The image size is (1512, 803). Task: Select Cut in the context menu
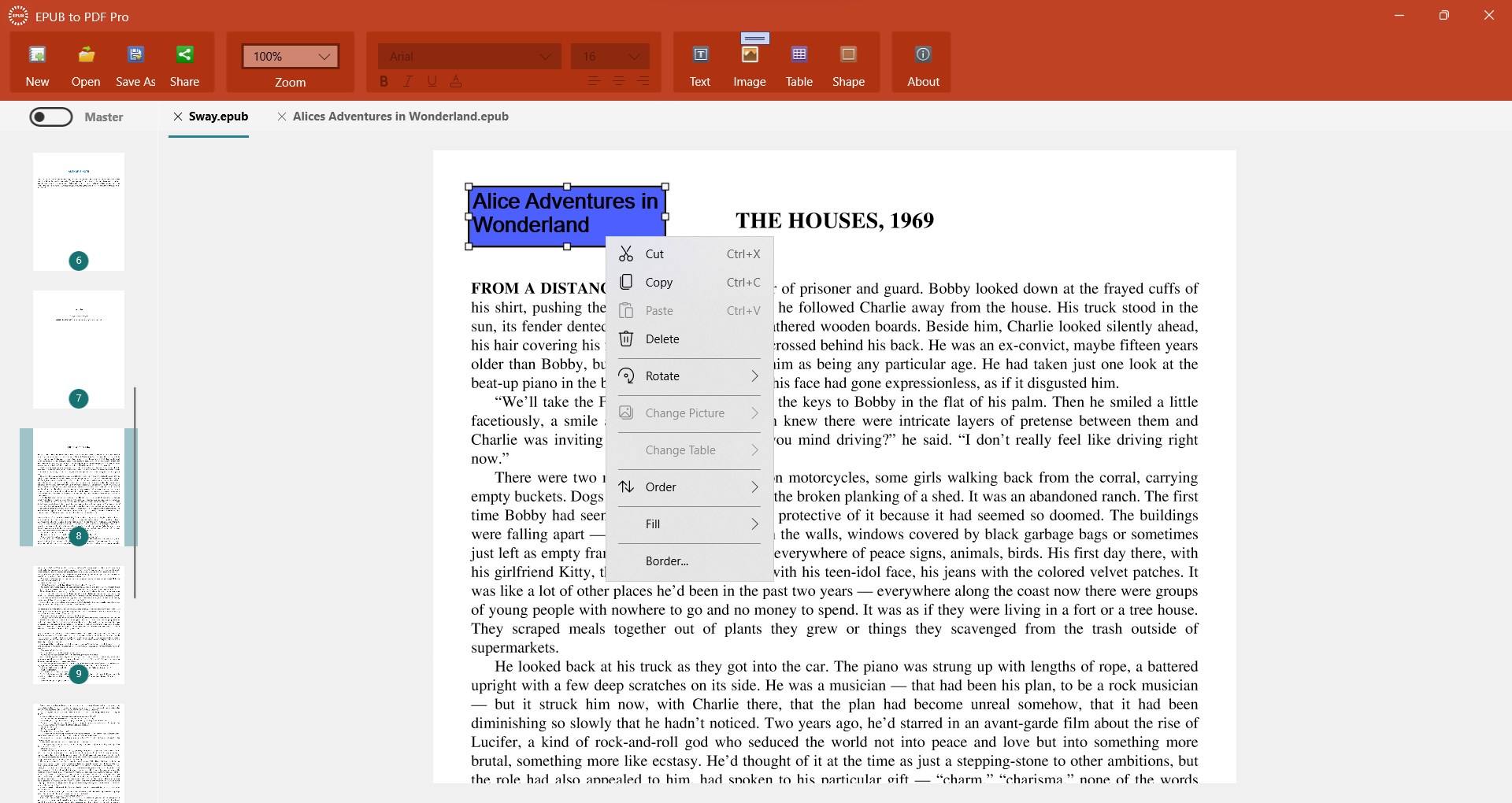(689, 254)
